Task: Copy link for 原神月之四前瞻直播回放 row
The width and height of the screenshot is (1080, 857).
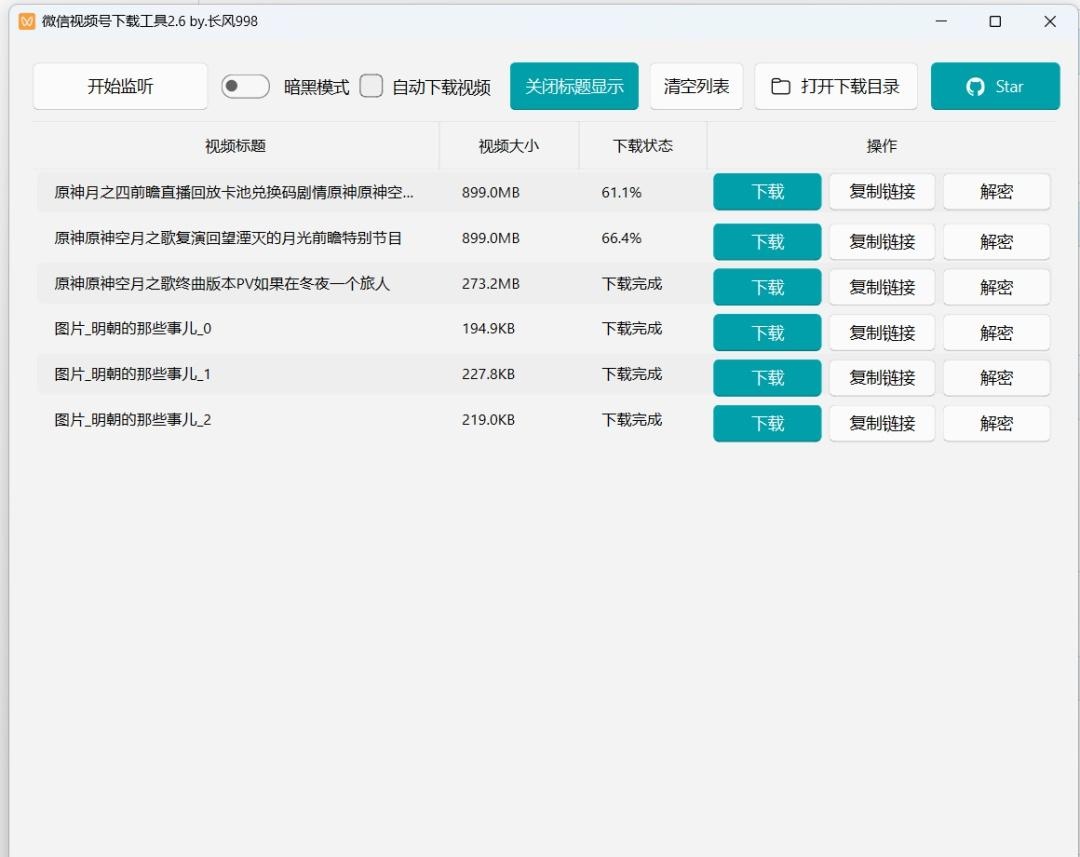Action: pyautogui.click(x=882, y=192)
